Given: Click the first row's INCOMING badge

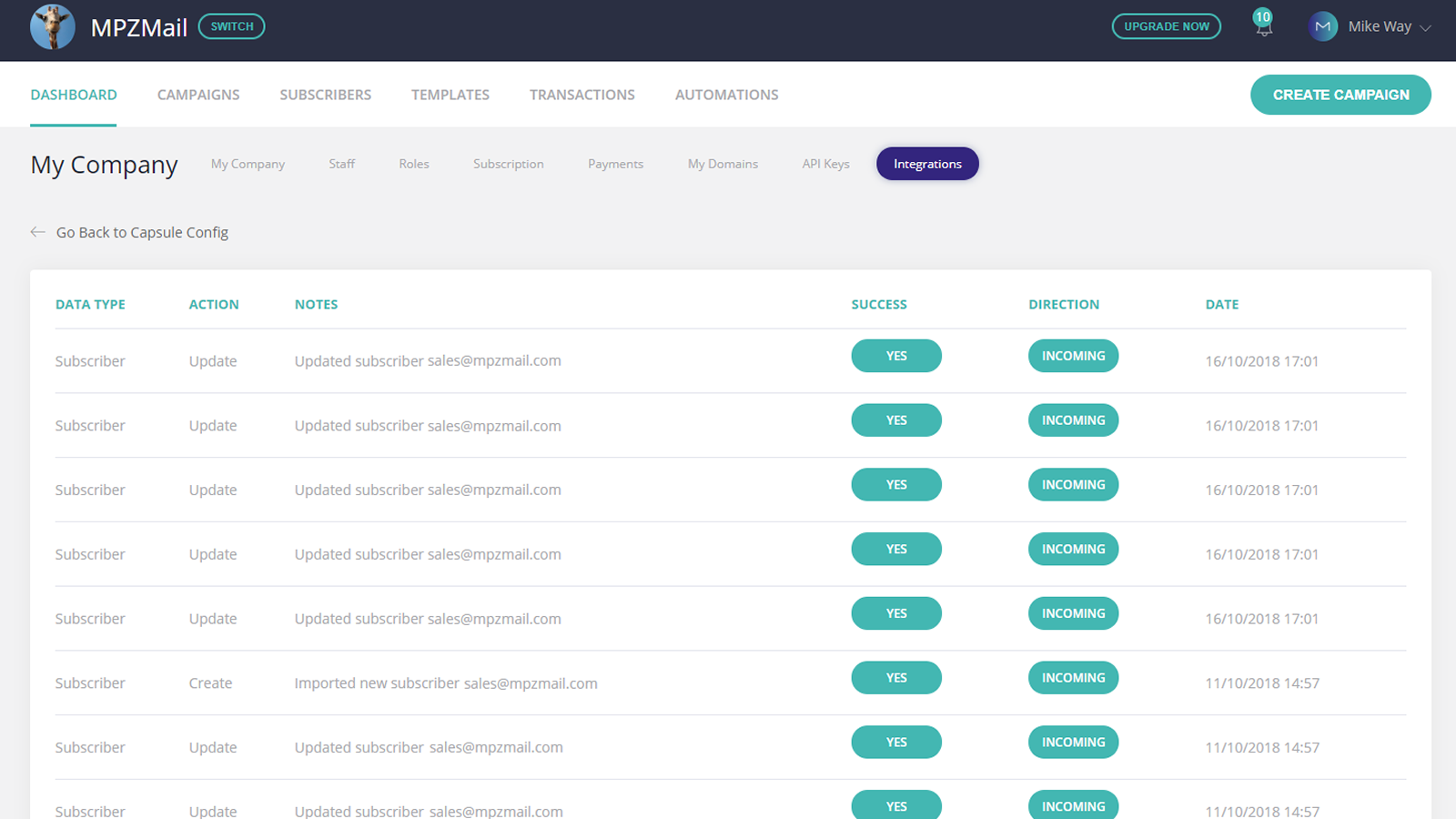Looking at the screenshot, I should [x=1073, y=356].
